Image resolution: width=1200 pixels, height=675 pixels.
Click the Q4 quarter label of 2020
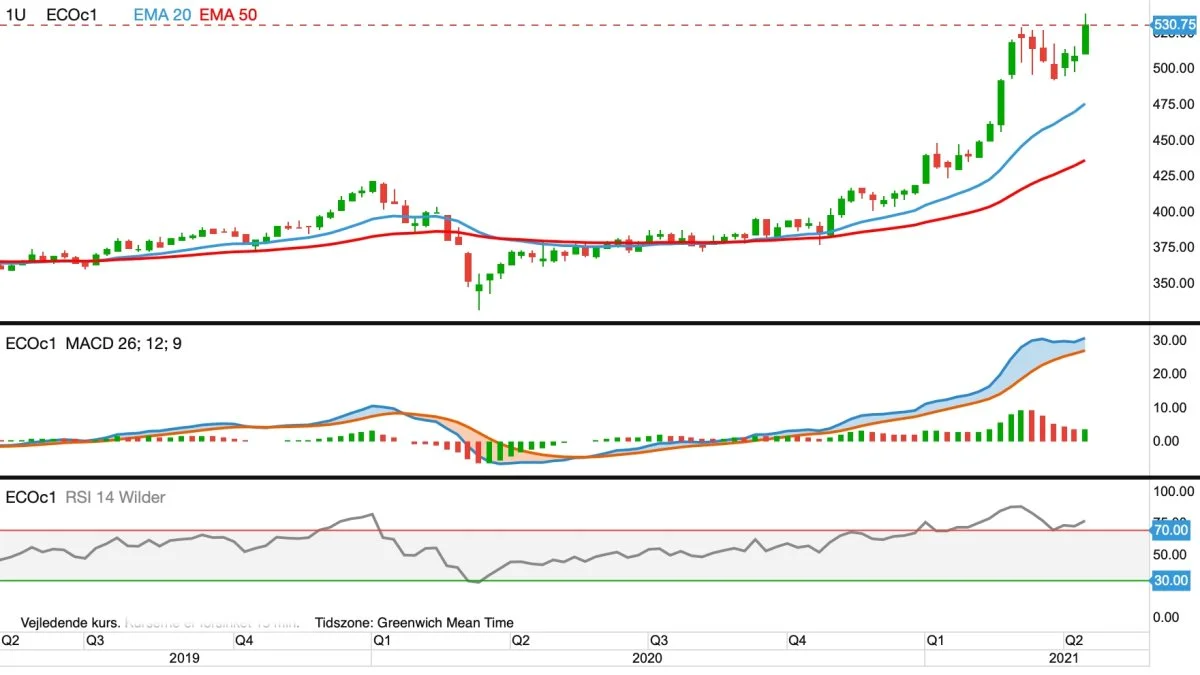796,640
